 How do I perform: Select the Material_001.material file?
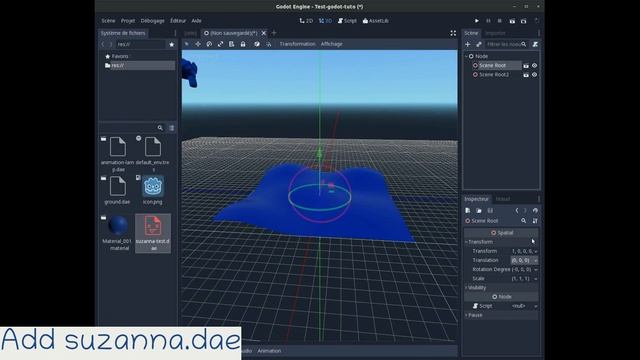coord(118,233)
